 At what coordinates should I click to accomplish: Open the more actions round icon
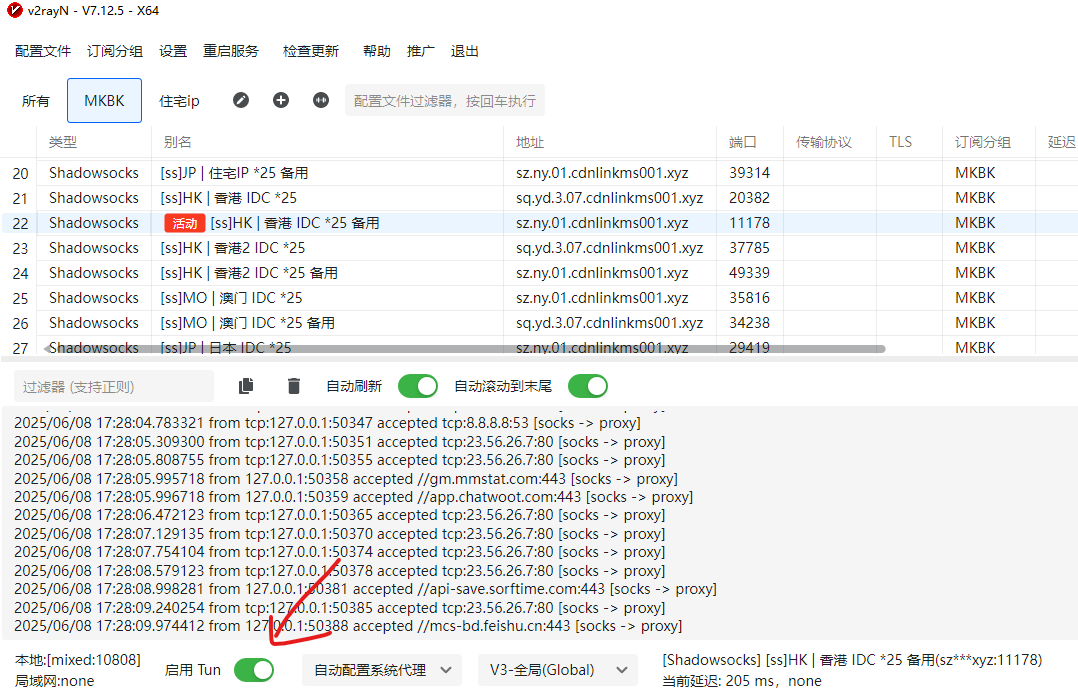pyautogui.click(x=320, y=100)
